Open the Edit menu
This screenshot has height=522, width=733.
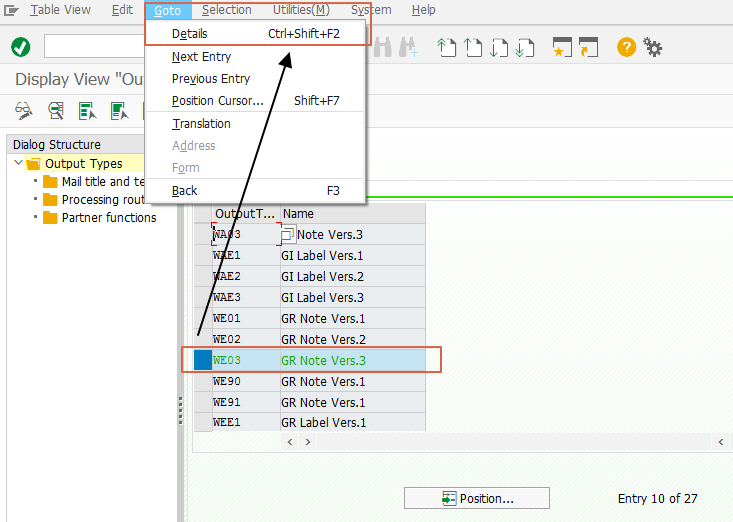click(x=122, y=10)
